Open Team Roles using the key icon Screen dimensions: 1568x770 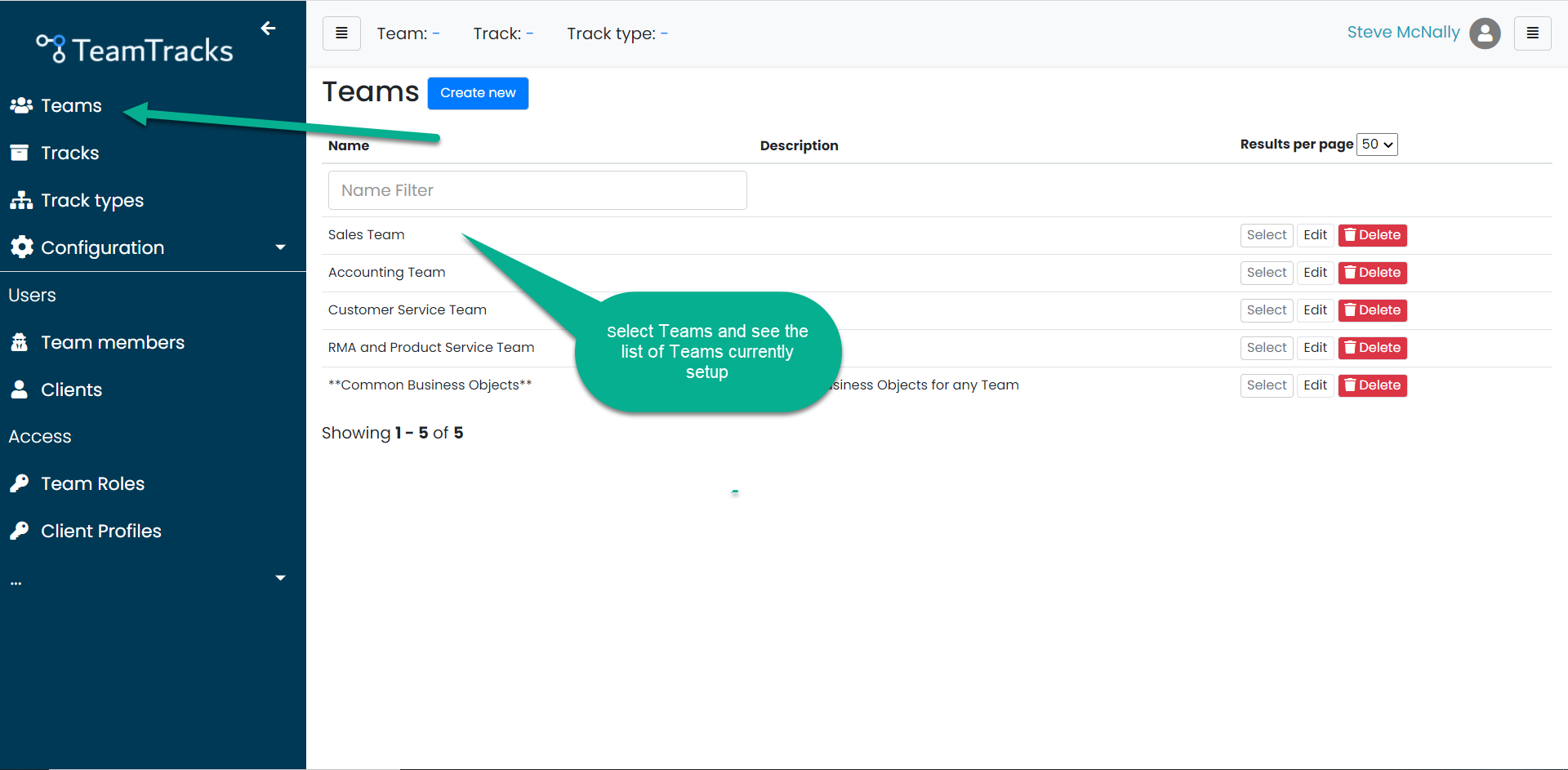pyautogui.click(x=20, y=483)
